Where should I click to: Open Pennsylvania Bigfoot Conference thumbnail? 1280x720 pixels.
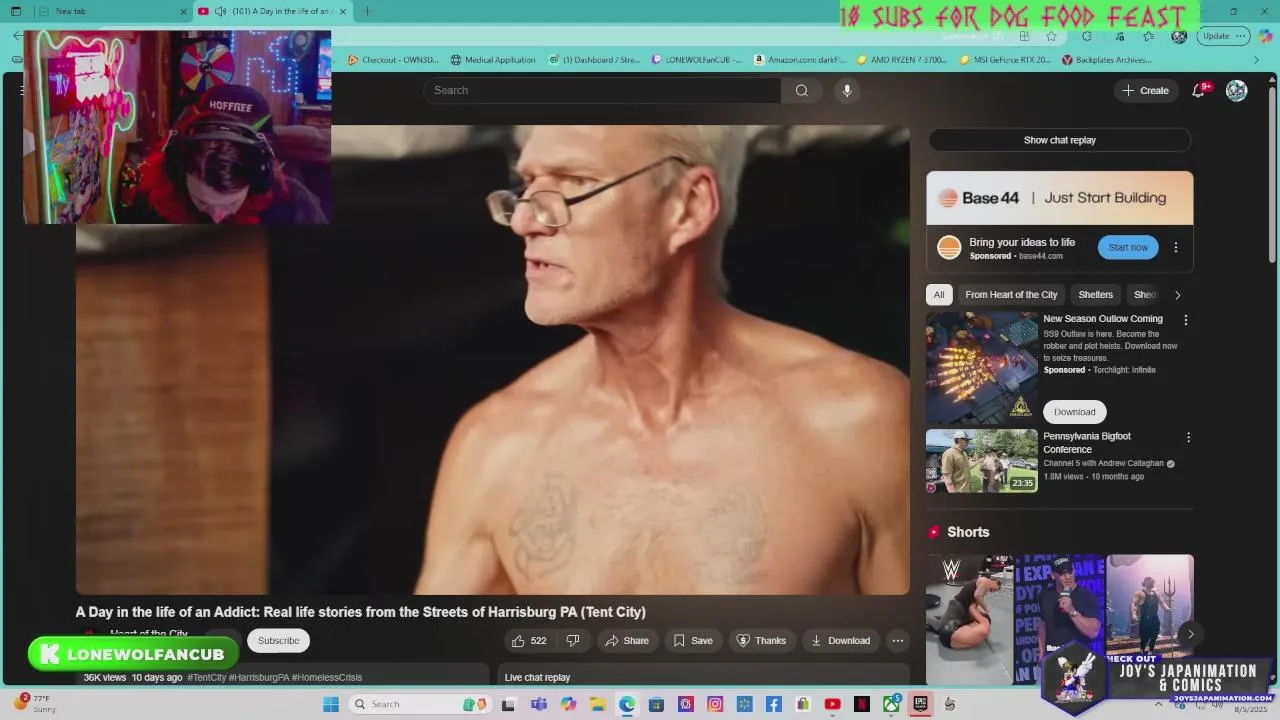point(982,461)
